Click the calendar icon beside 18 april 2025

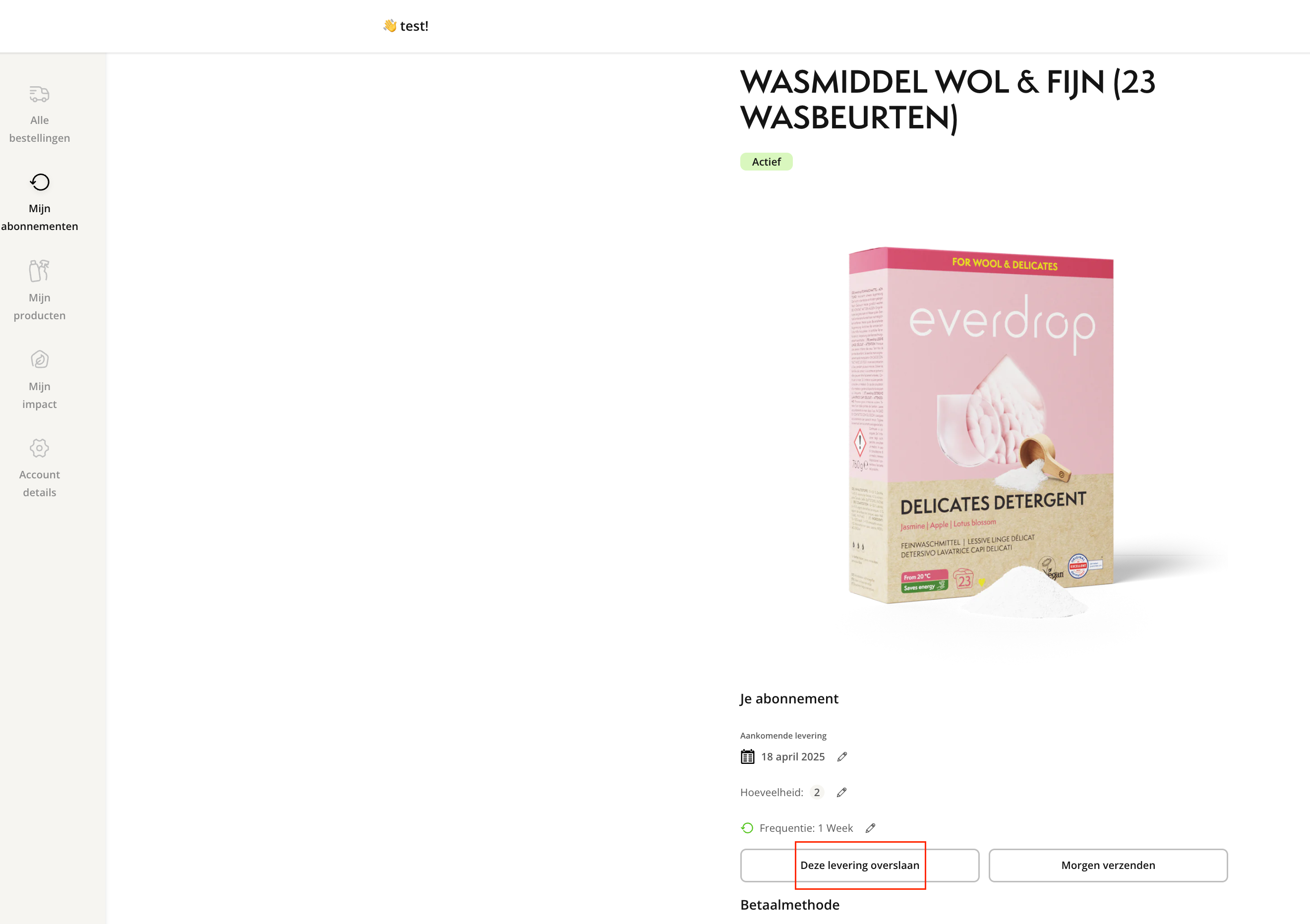pyautogui.click(x=747, y=757)
